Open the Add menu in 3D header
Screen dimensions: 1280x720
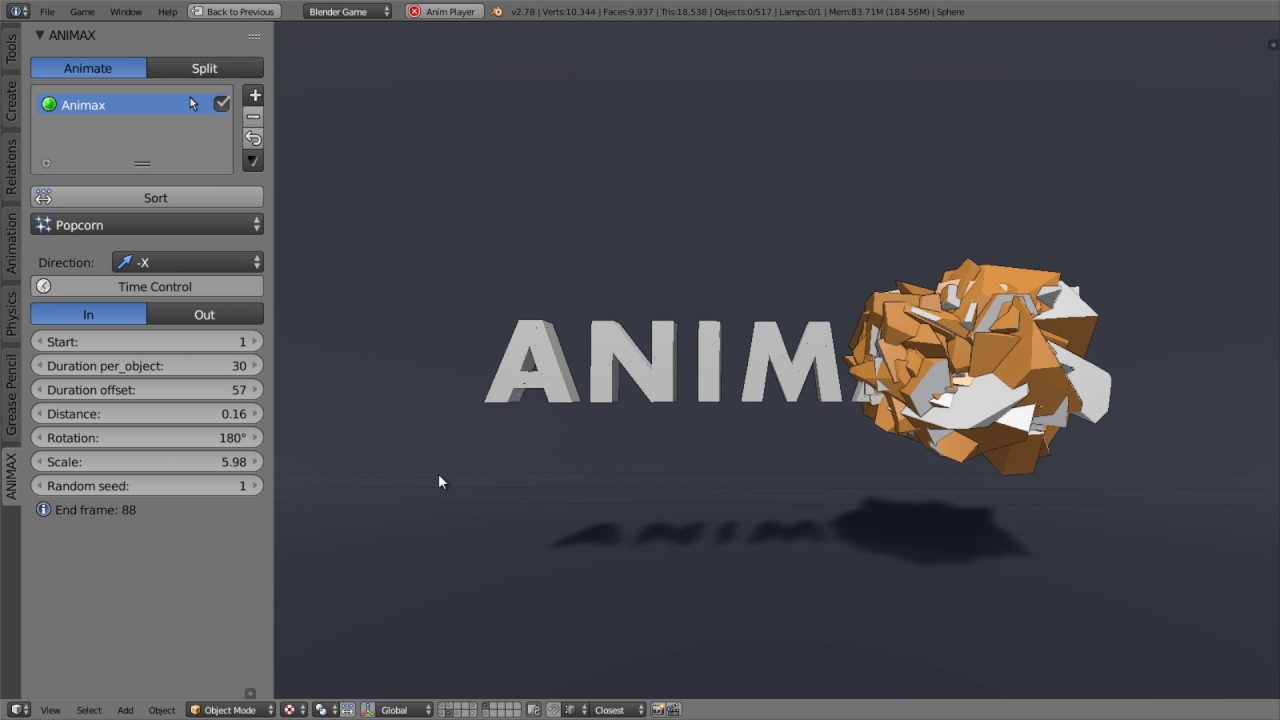[125, 710]
